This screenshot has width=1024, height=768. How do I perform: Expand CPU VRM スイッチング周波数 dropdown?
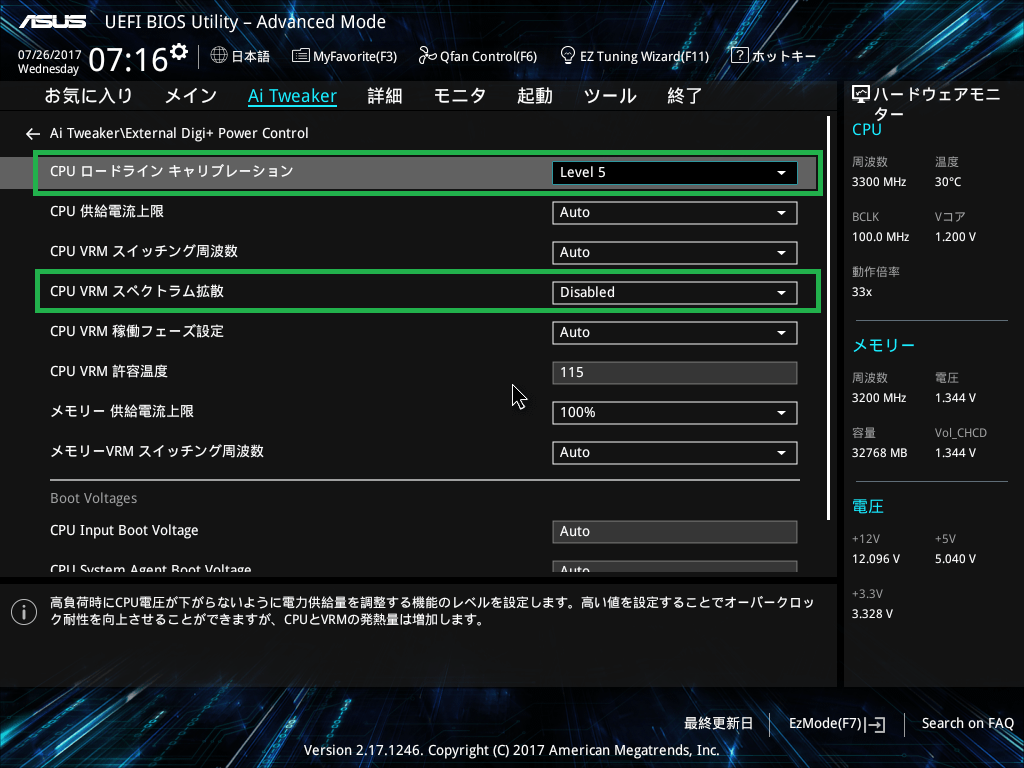[x=675, y=253]
